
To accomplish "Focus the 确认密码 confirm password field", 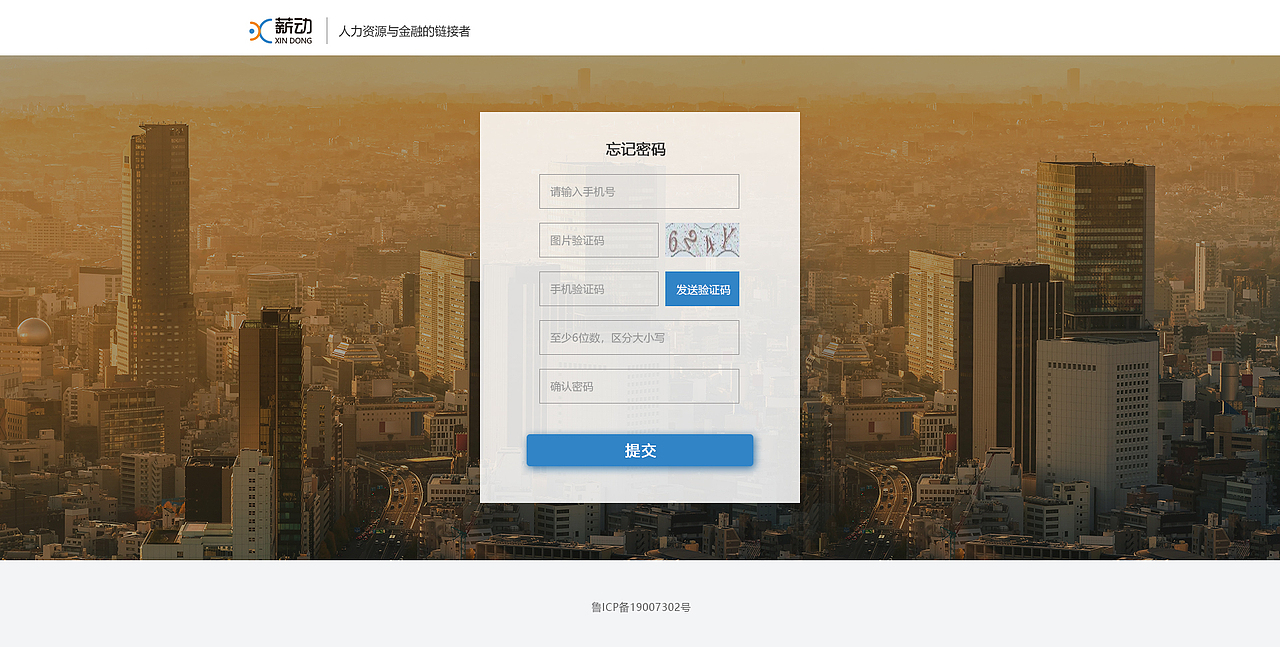I will [x=639, y=385].
